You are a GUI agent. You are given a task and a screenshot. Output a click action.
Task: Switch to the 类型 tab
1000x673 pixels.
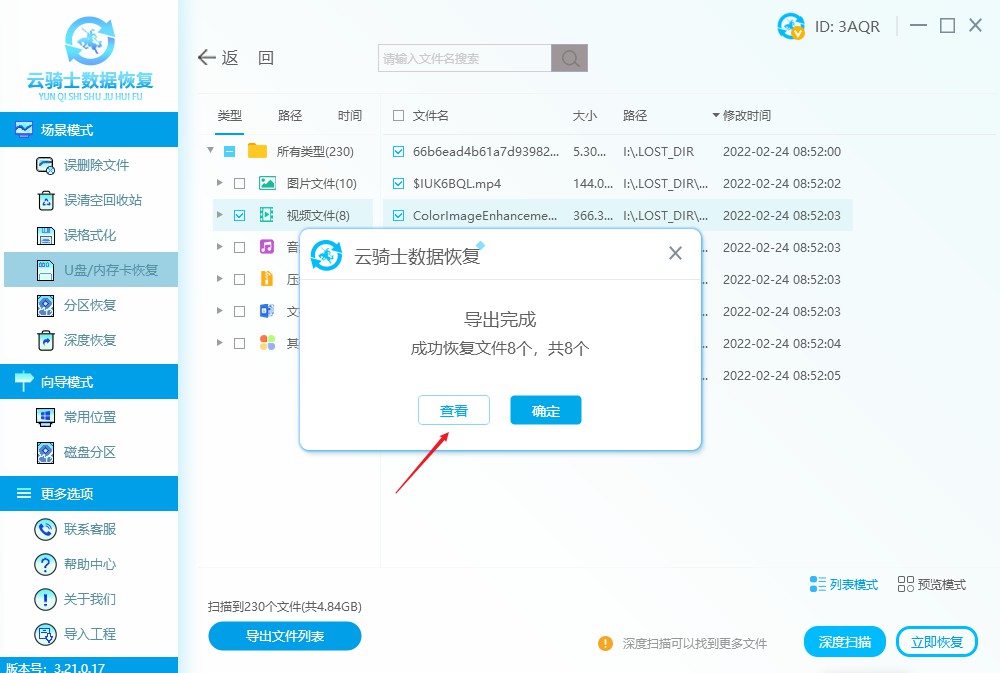pyautogui.click(x=230, y=115)
